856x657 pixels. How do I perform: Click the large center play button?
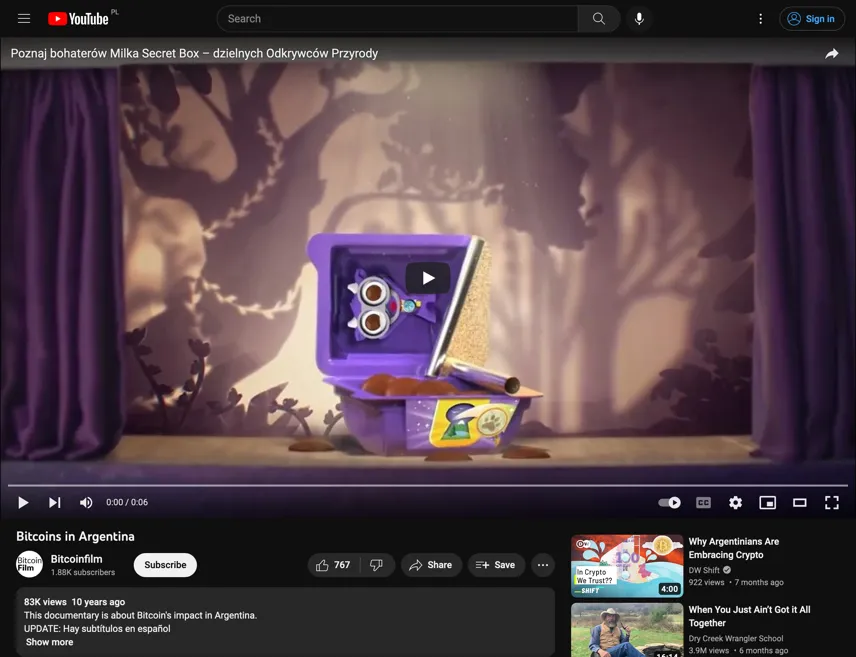click(428, 279)
